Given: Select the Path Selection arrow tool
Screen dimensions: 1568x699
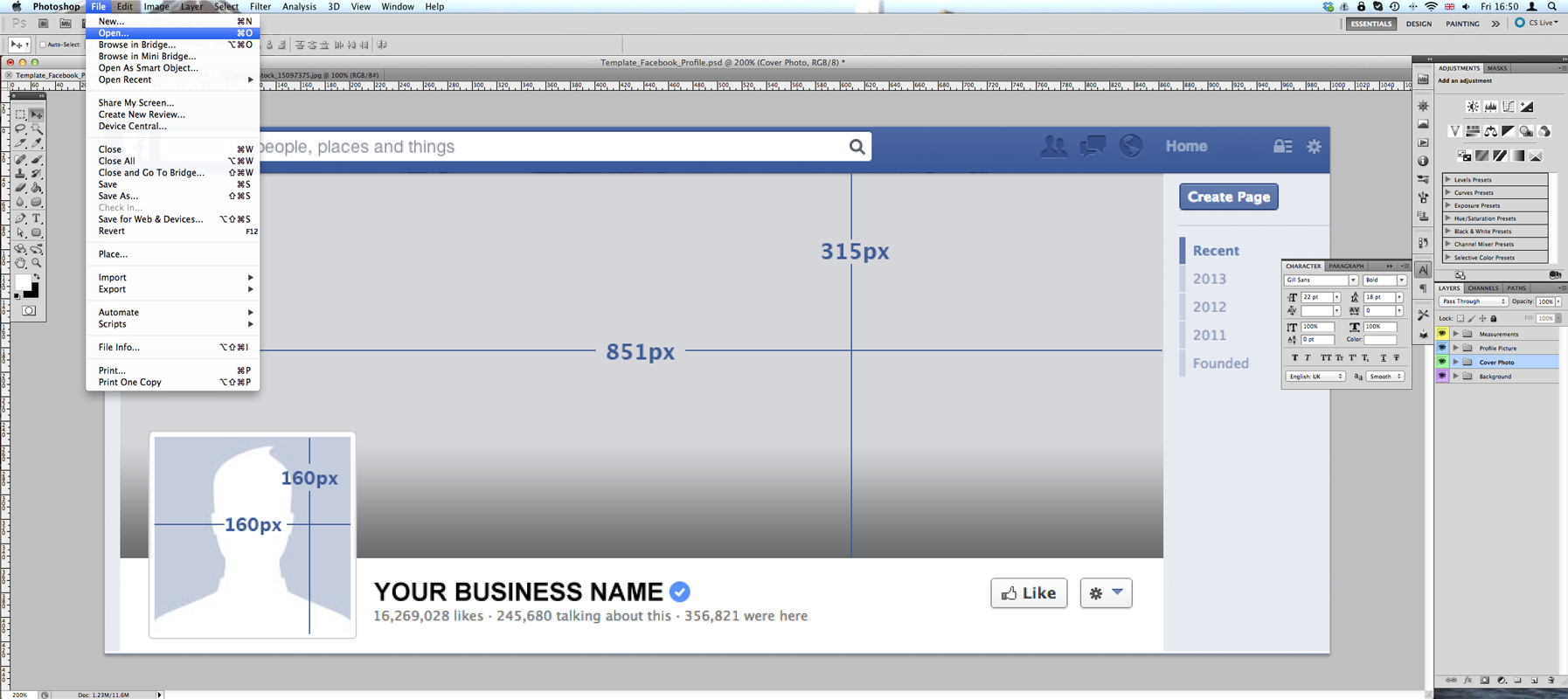Looking at the screenshot, I should [20, 232].
